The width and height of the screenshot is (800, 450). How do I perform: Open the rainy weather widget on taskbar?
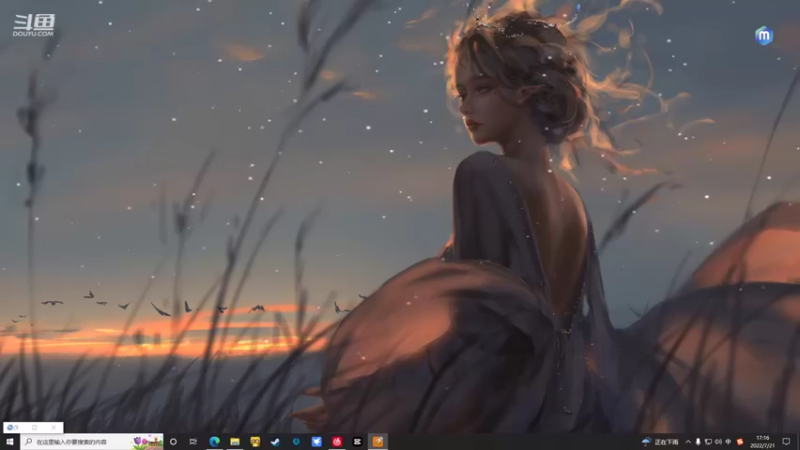pyautogui.click(x=660, y=442)
